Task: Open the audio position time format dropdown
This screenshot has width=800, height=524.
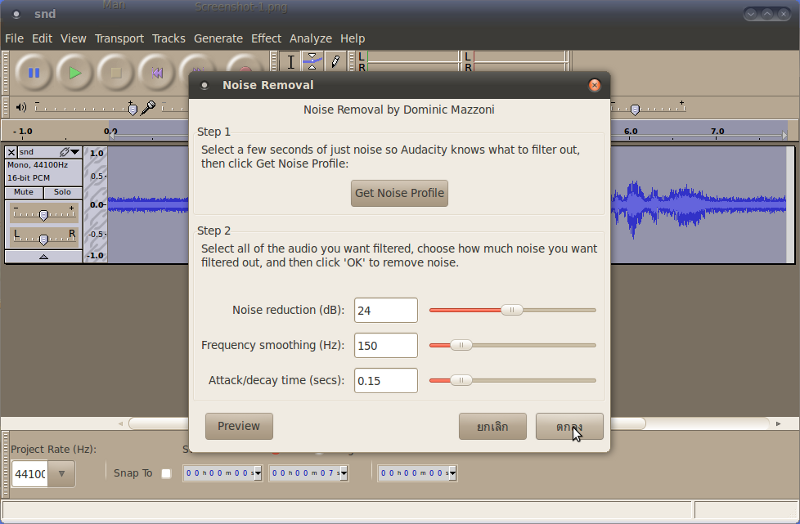Action: click(453, 473)
